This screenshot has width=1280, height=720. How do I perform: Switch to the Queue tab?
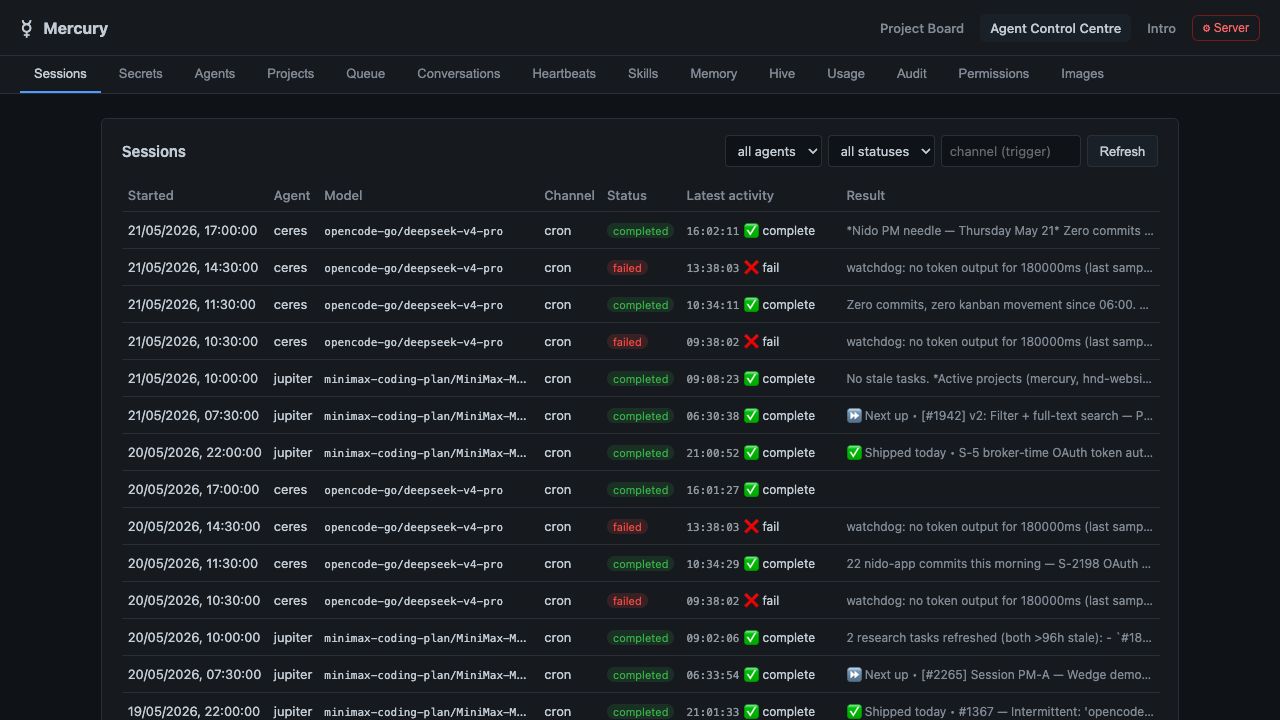pyautogui.click(x=365, y=74)
